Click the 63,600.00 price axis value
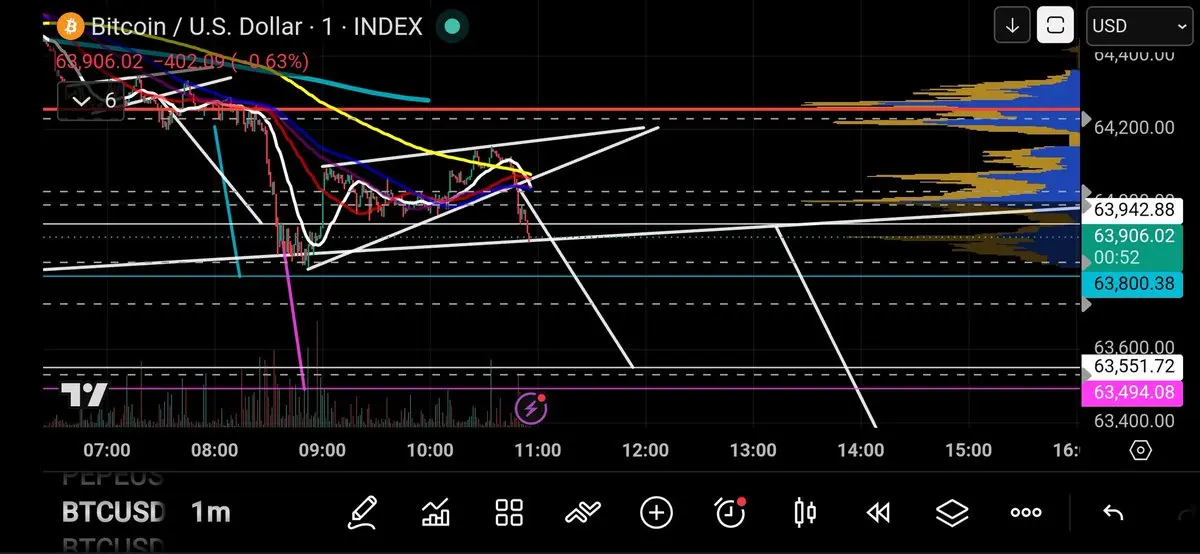Viewport: 1200px width, 554px height. [1133, 347]
